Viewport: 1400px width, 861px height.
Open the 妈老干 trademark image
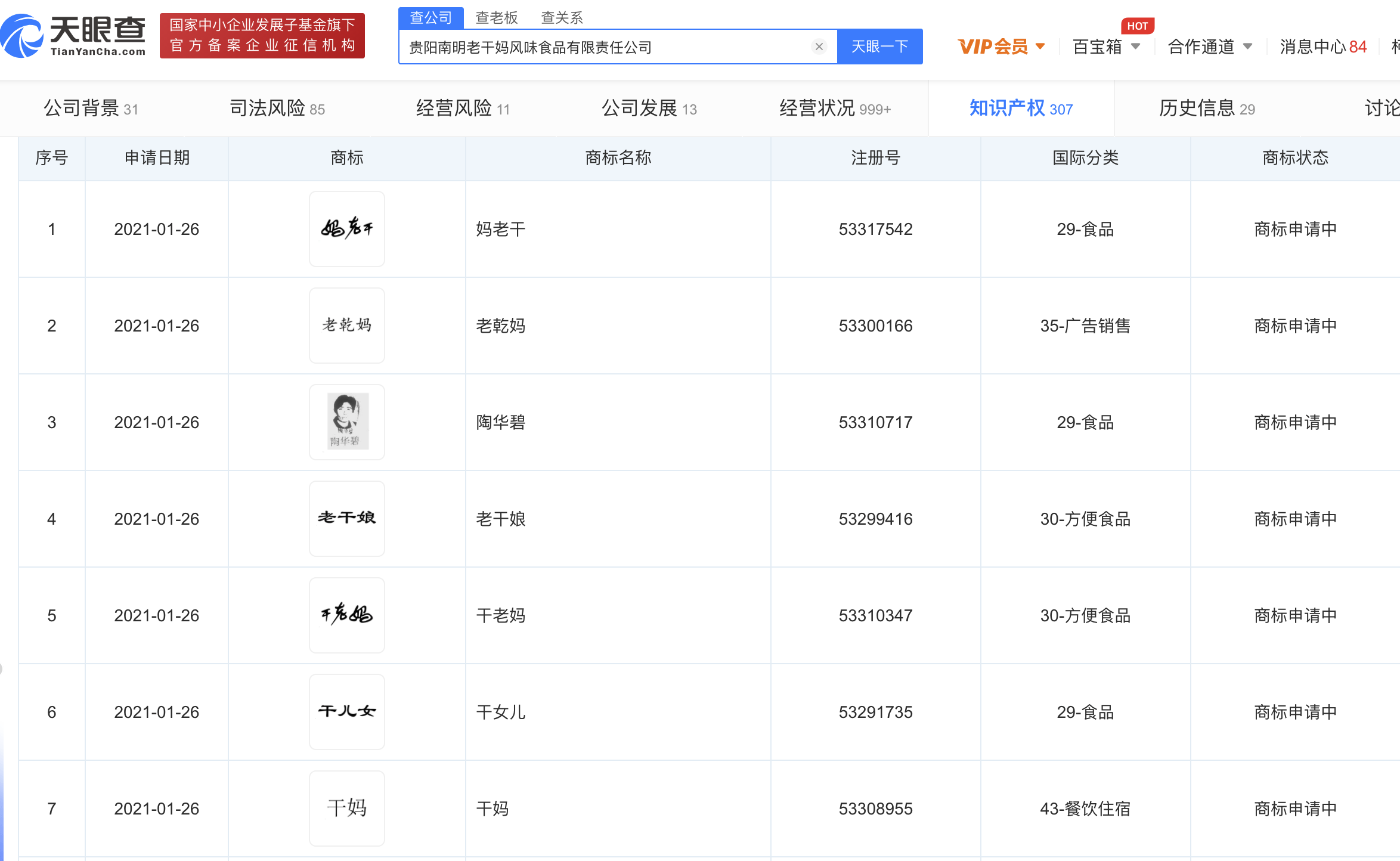point(346,229)
